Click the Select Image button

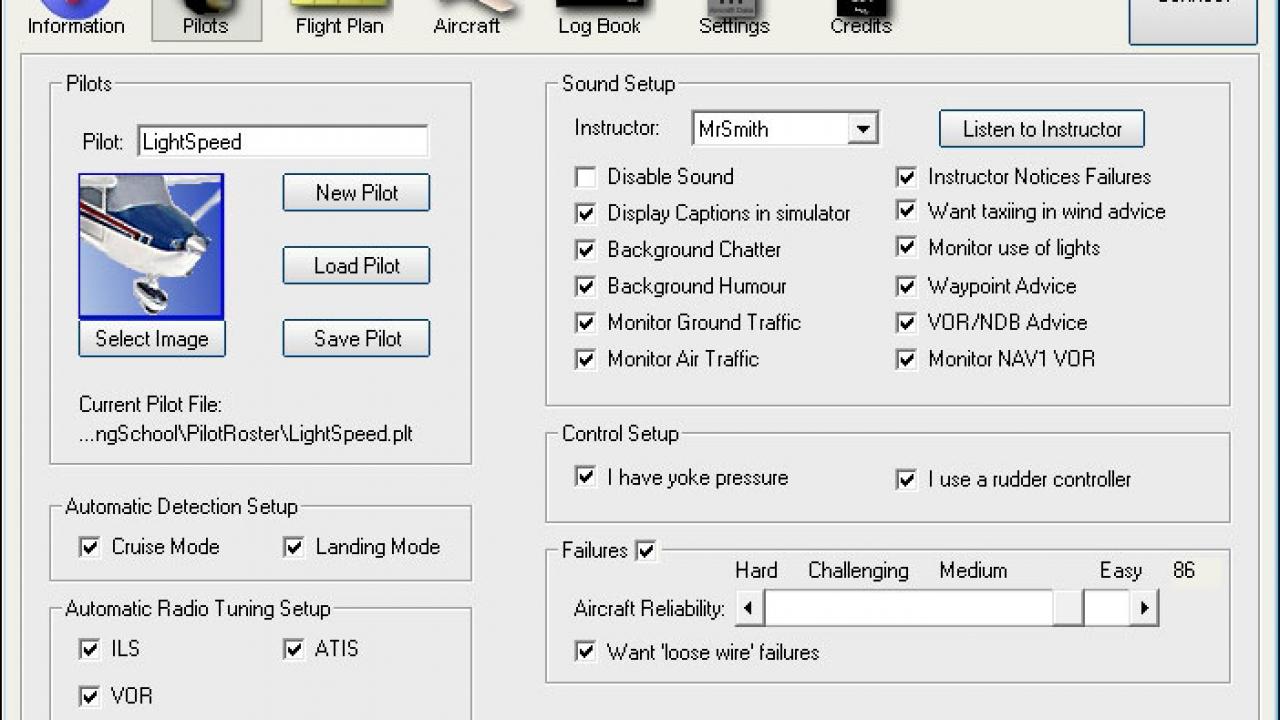[151, 339]
